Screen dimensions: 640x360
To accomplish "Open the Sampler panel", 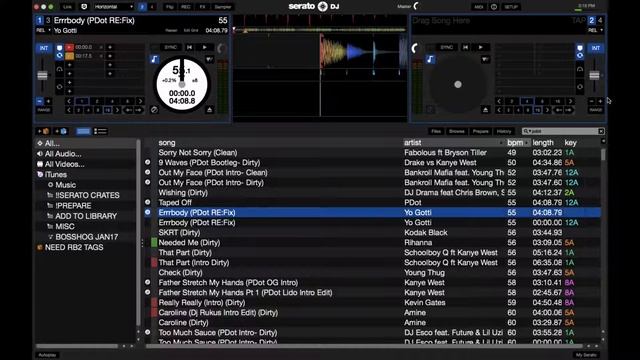I will [x=223, y=7].
